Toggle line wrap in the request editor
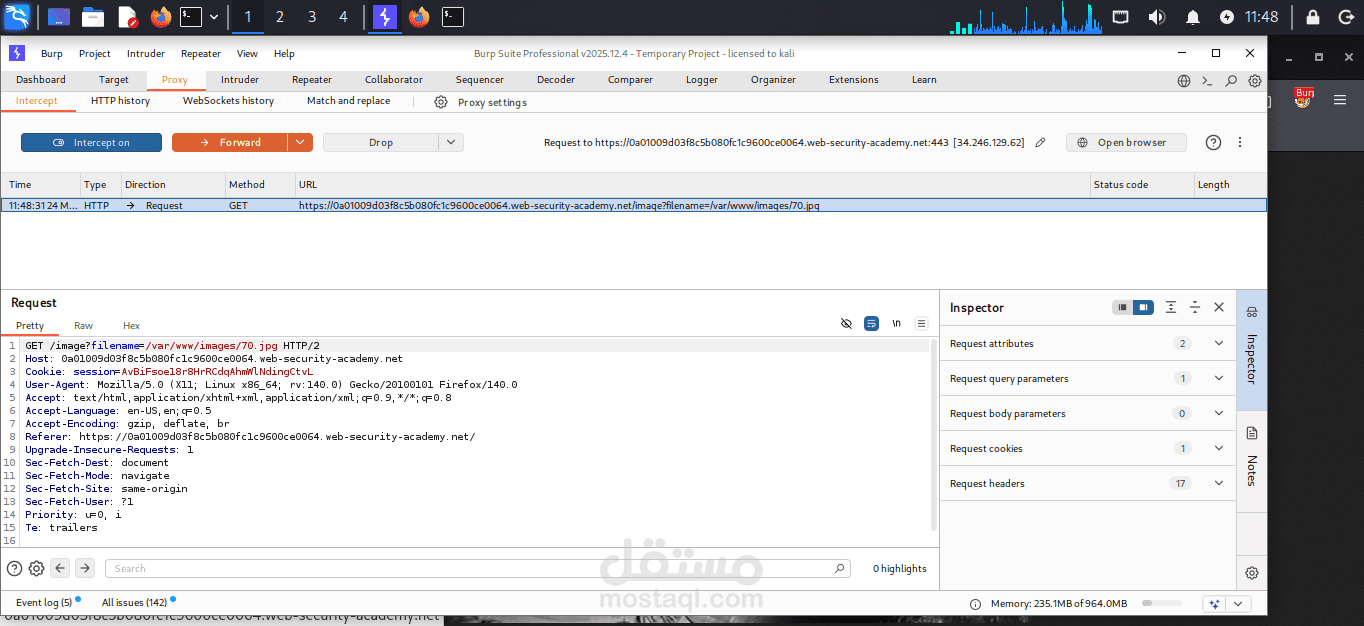The image size is (1364, 626). (x=871, y=324)
